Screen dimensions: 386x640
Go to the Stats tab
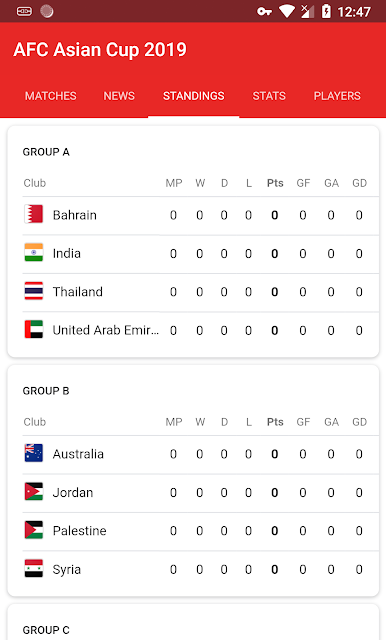pyautogui.click(x=269, y=96)
